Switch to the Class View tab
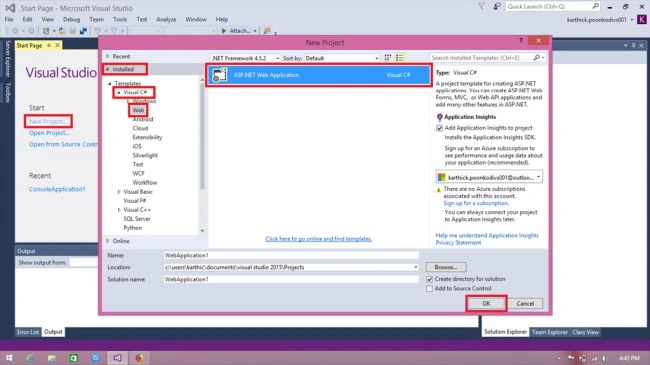Screen dimensions: 650x365 tap(585, 332)
